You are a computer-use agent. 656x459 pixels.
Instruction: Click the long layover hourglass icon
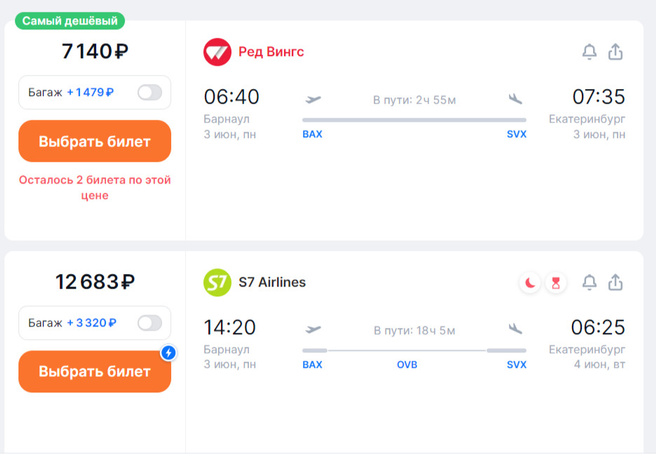coord(556,283)
